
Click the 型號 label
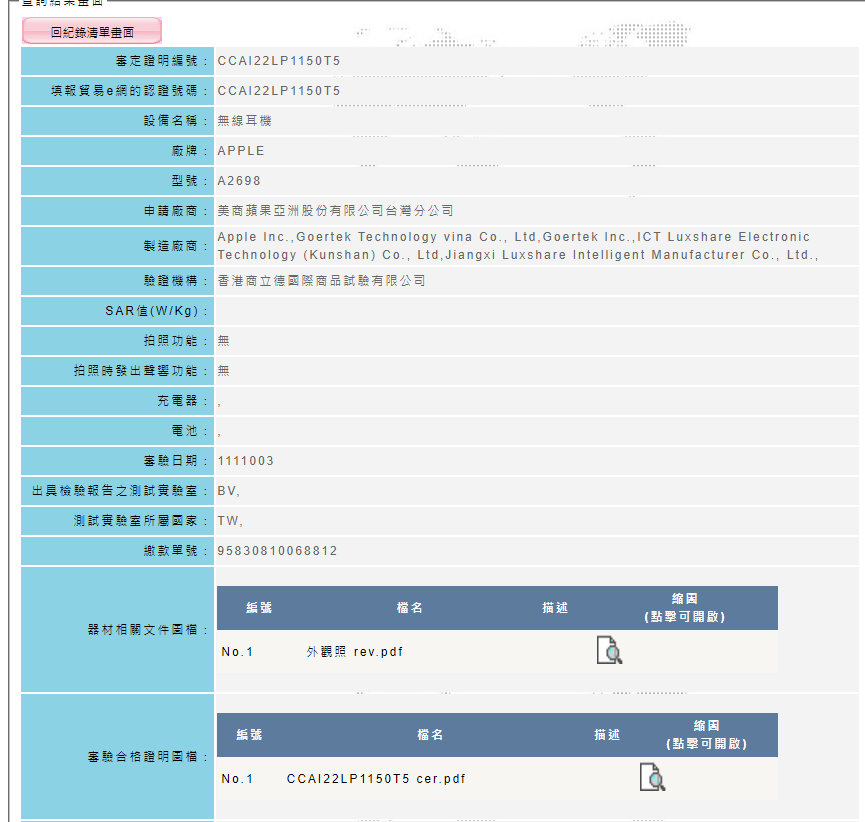(189, 181)
